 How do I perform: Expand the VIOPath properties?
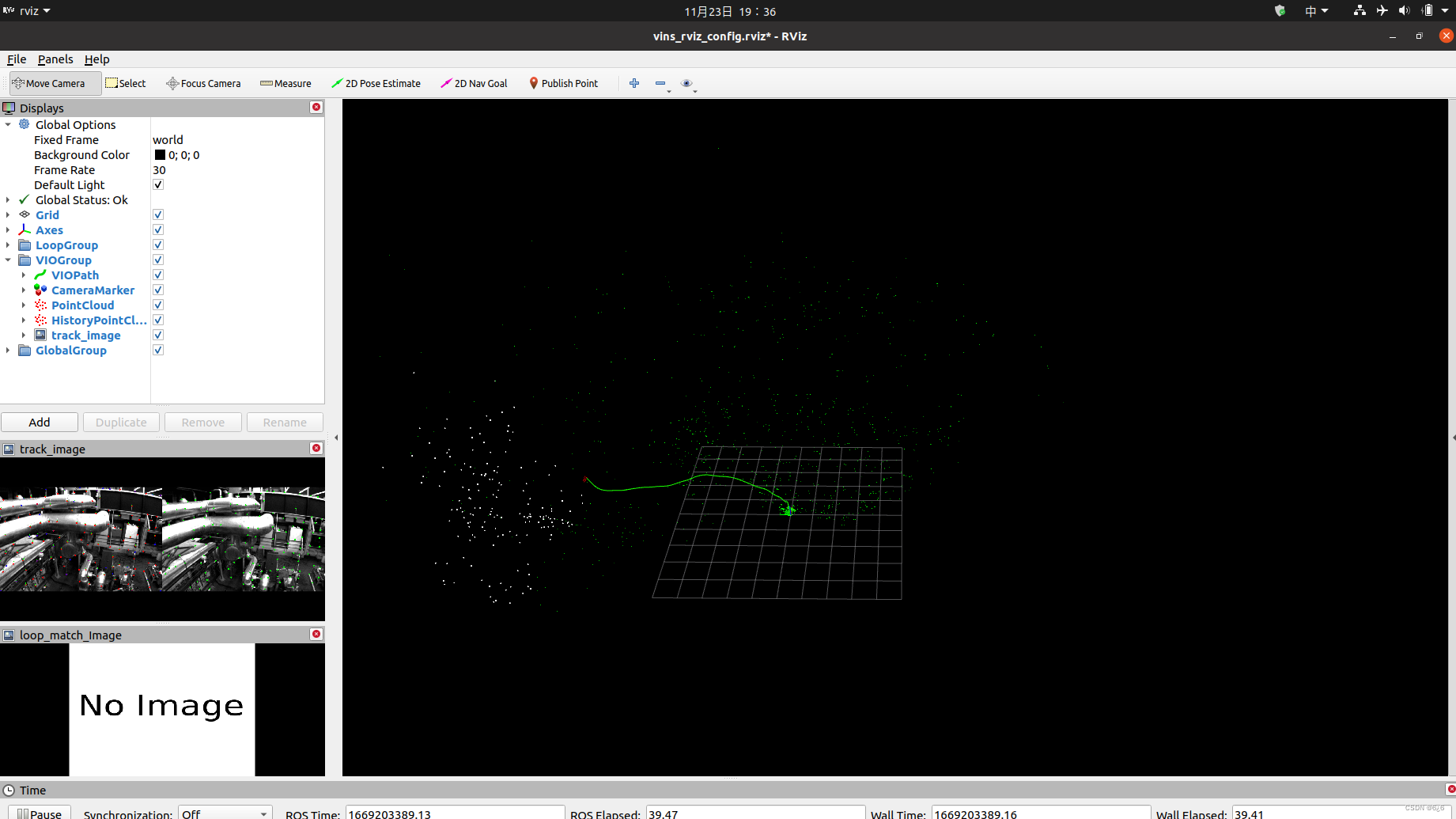pos(24,275)
